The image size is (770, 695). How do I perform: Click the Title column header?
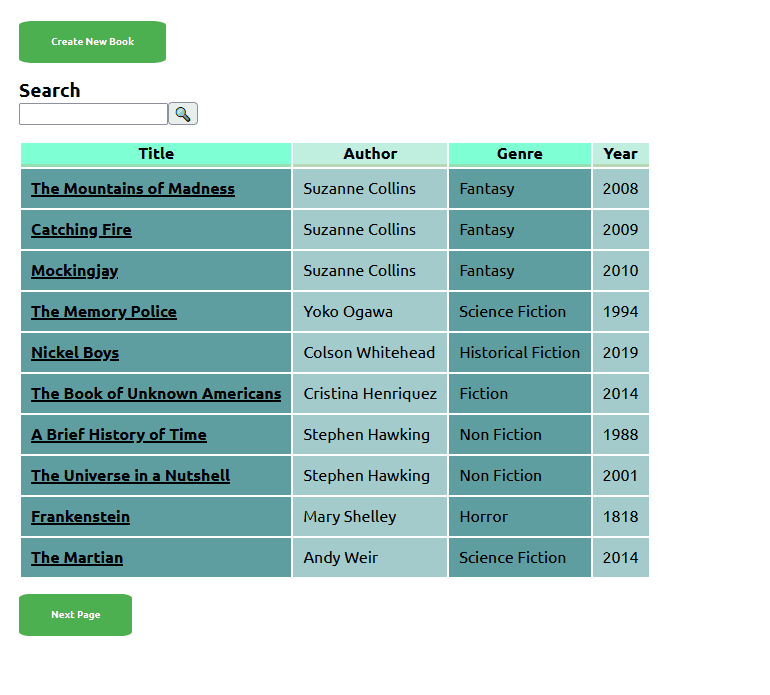pos(156,154)
